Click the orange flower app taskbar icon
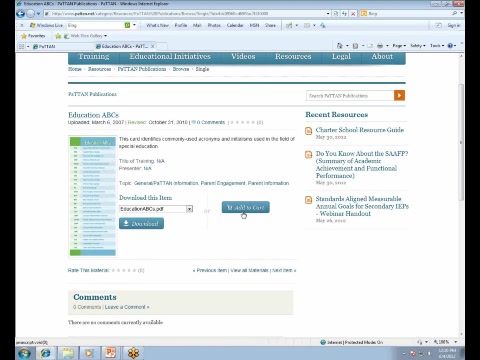 133,353
